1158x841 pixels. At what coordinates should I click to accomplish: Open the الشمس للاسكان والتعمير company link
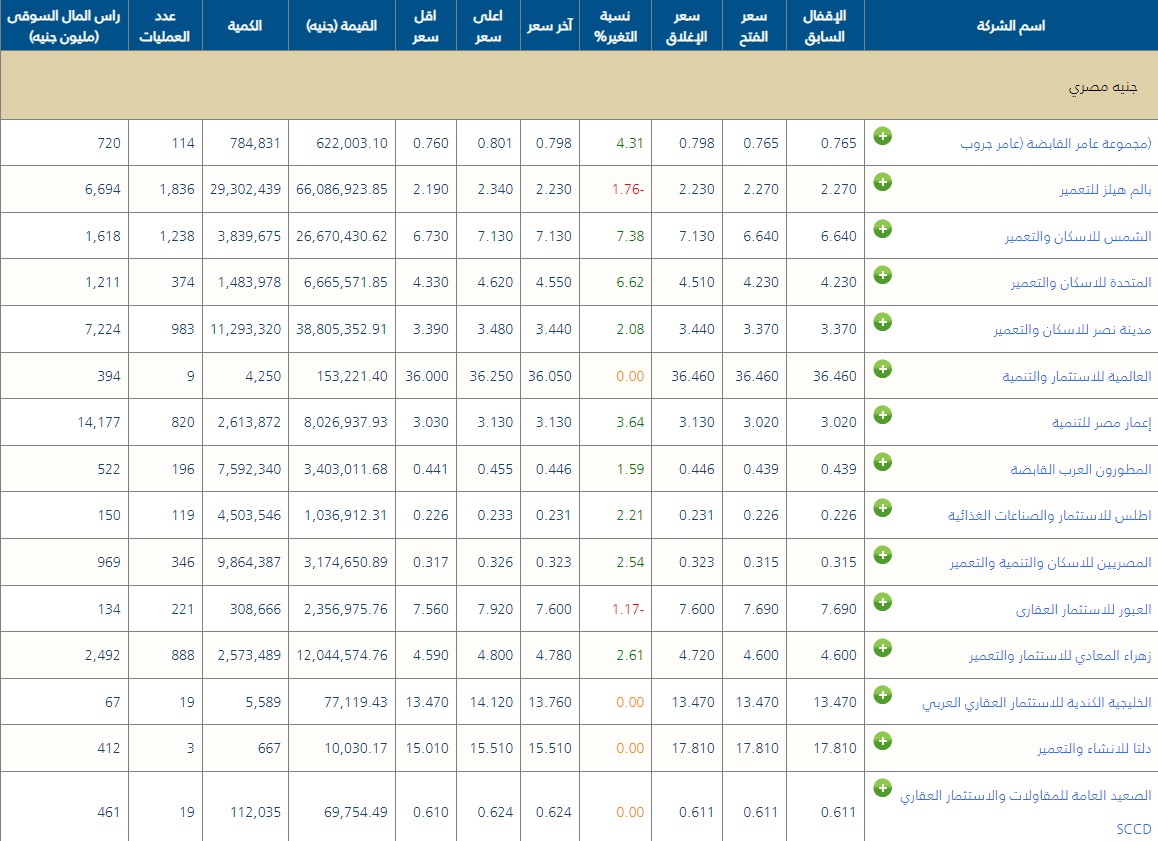pos(1078,236)
